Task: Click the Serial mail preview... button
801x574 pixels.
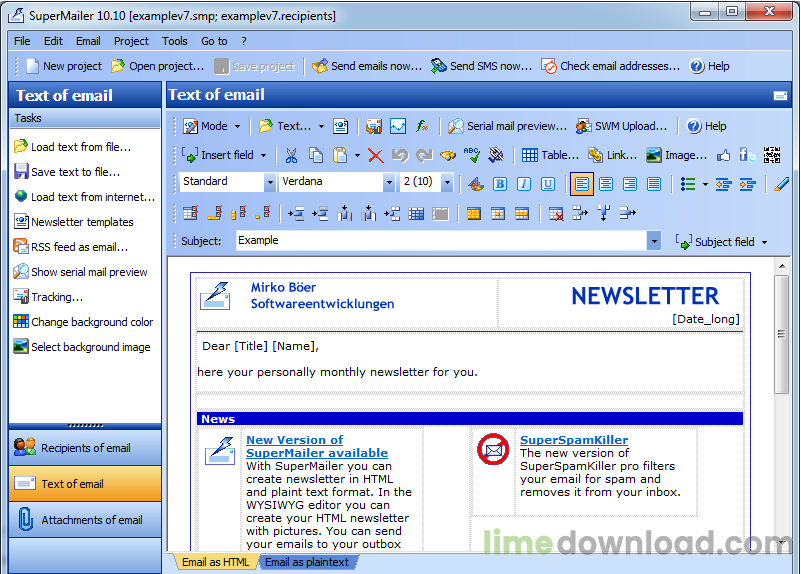Action: pos(507,126)
